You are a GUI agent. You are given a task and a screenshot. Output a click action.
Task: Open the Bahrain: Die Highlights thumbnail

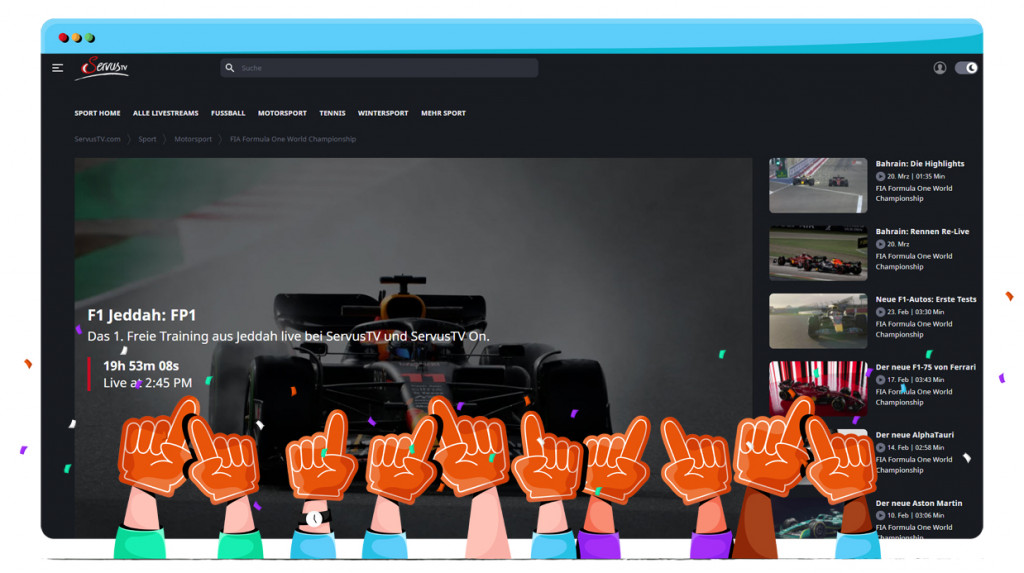[x=818, y=186]
